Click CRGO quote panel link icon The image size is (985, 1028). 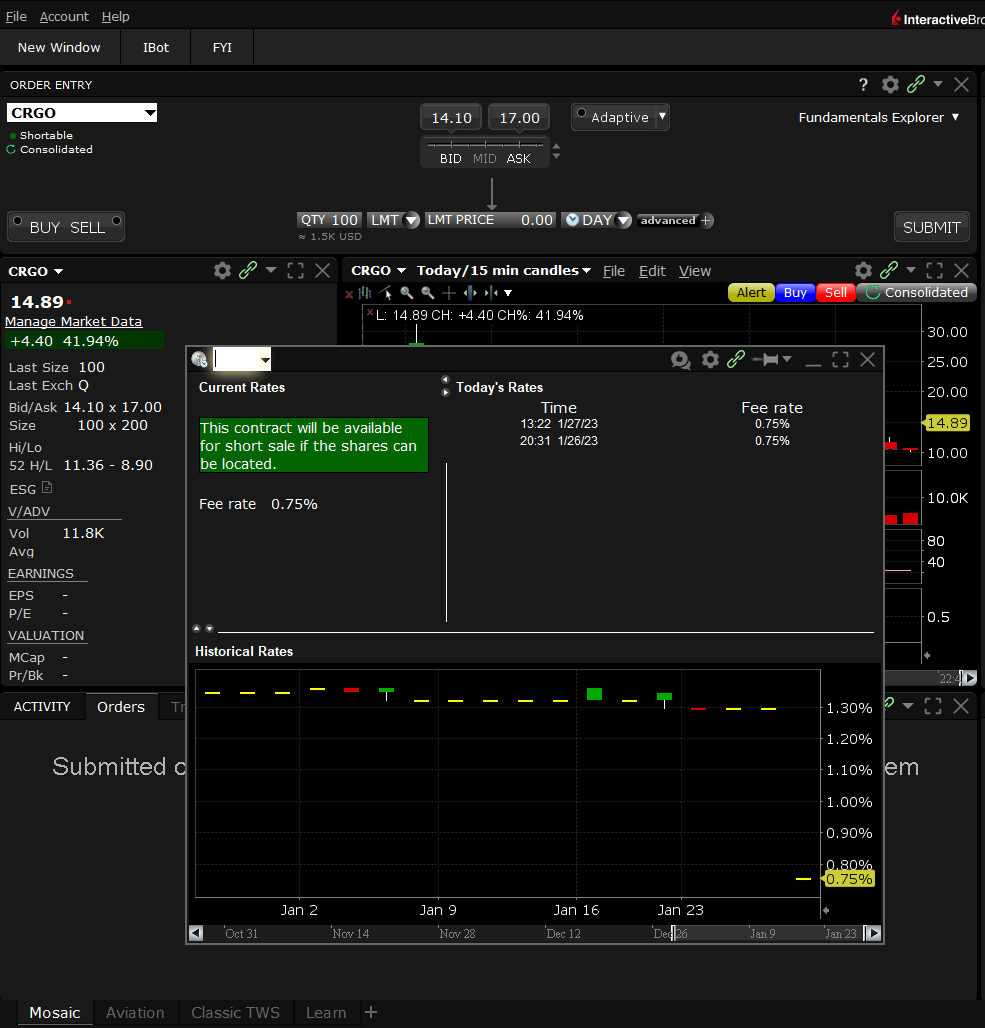[x=248, y=270]
